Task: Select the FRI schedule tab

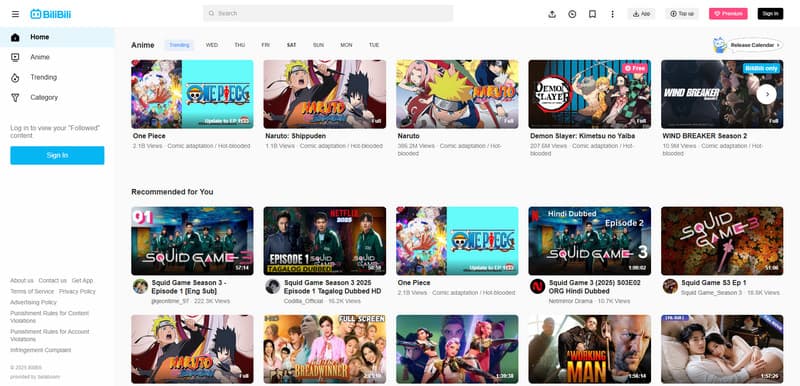Action: click(x=266, y=45)
